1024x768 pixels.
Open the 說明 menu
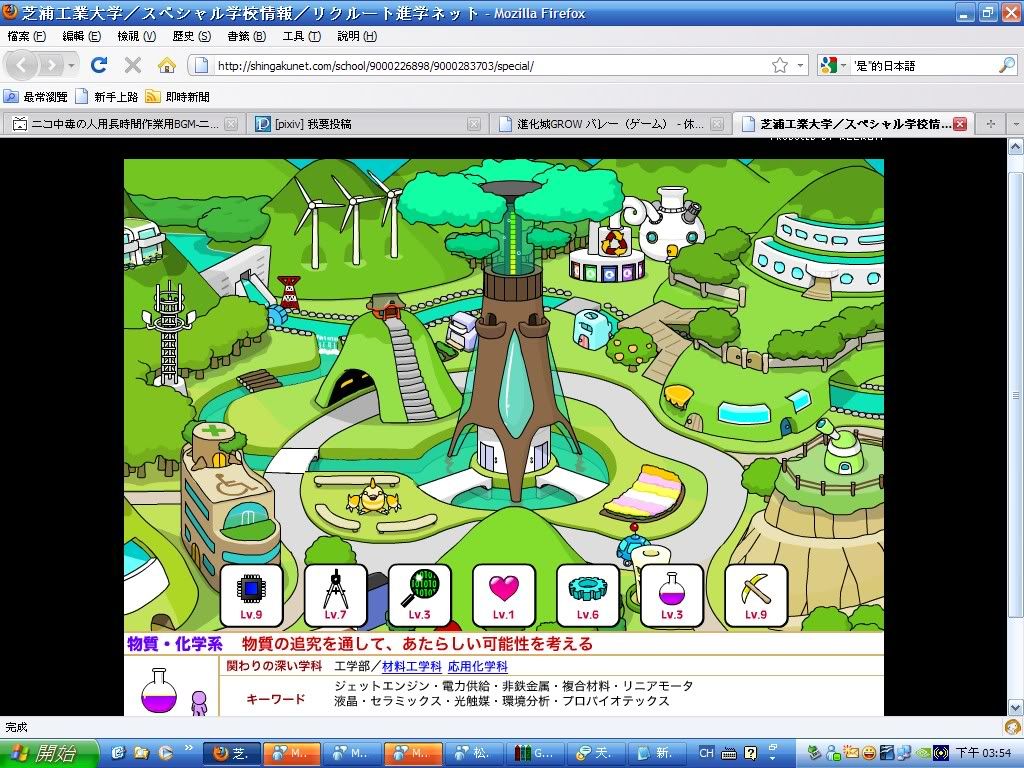[x=357, y=37]
